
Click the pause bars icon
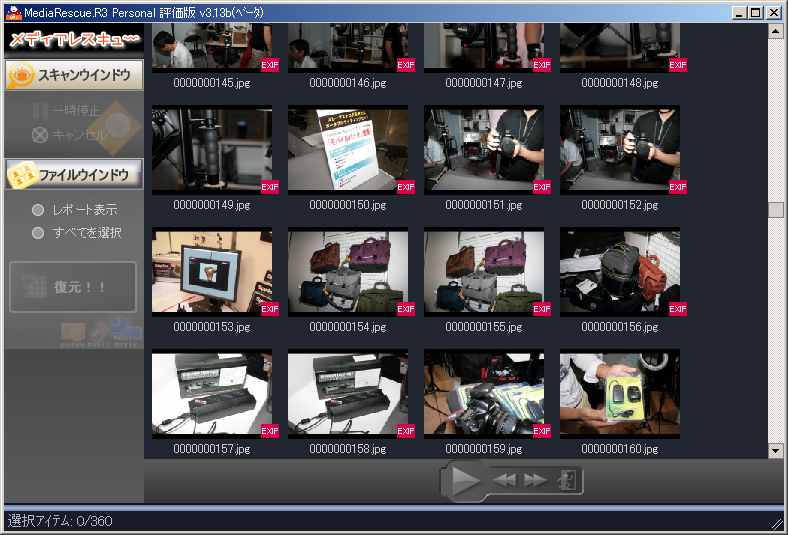(x=40, y=111)
